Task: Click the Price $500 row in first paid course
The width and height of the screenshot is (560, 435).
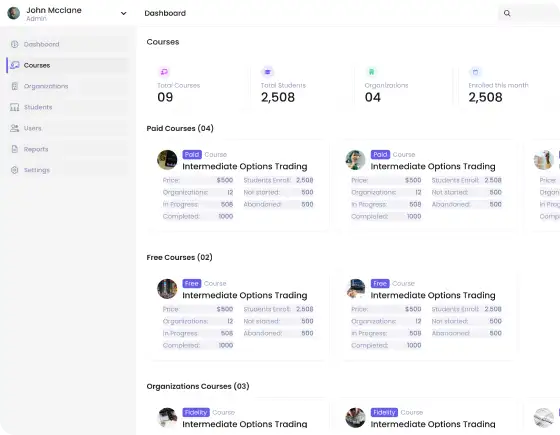Action: [x=198, y=180]
